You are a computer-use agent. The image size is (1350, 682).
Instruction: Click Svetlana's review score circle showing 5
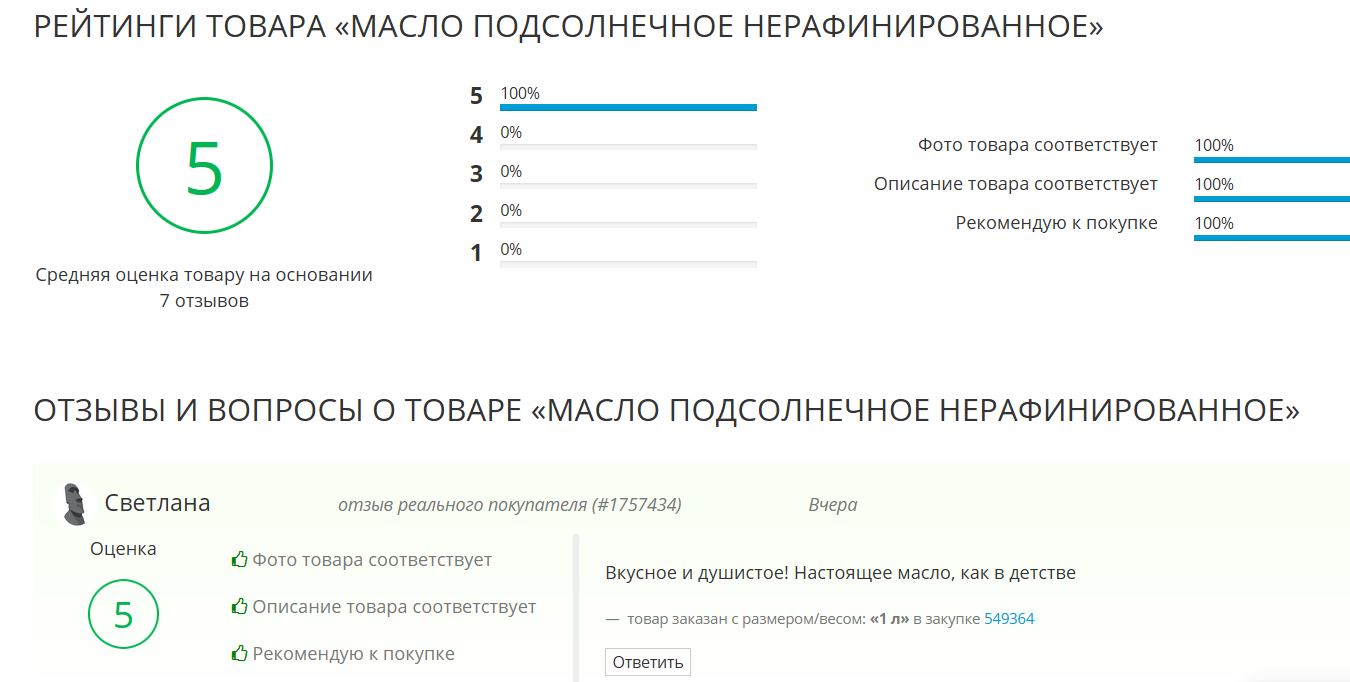[123, 614]
